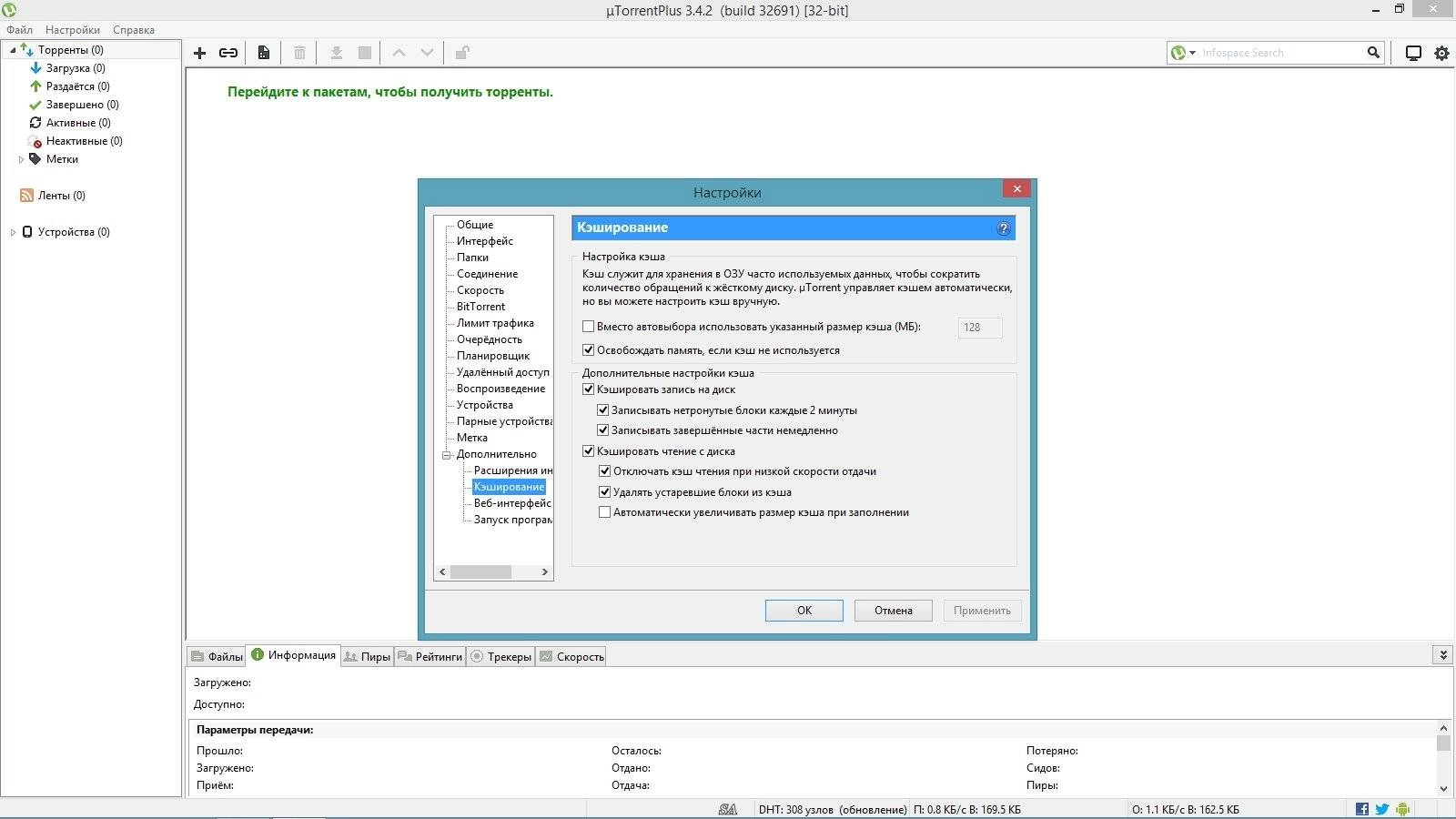Switch to the Файлы tab

[217, 656]
